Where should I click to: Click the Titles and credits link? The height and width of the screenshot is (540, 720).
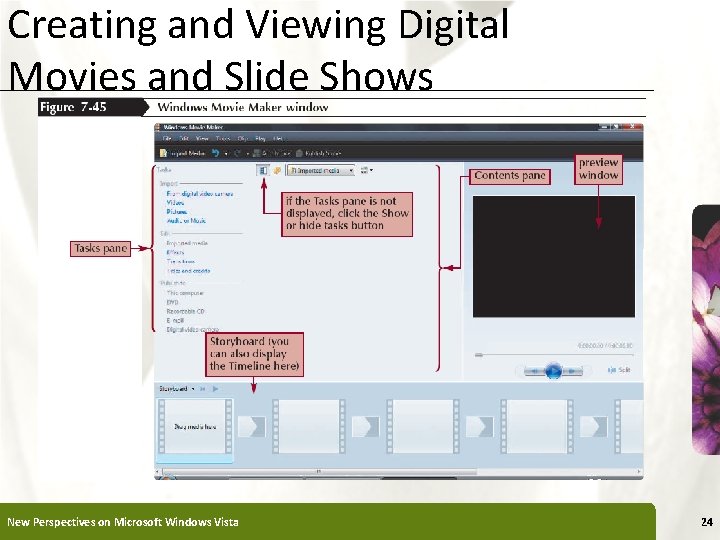pyautogui.click(x=188, y=271)
